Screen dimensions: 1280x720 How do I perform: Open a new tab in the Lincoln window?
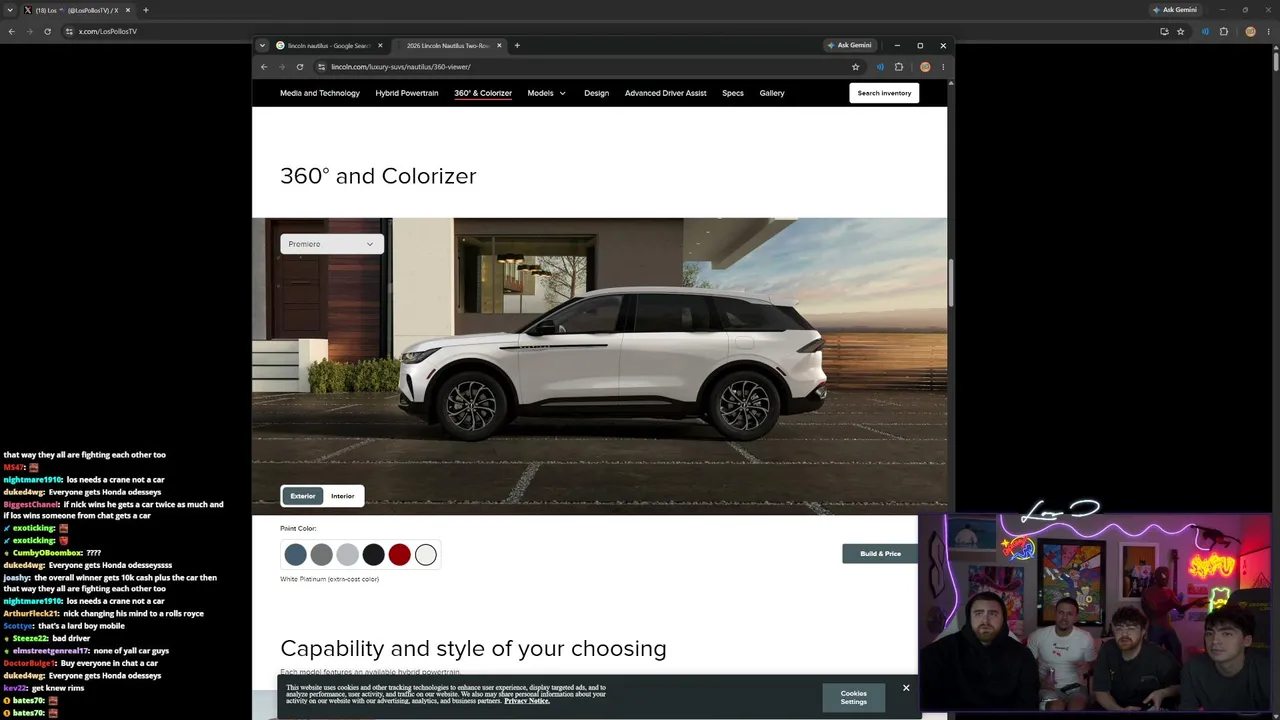[517, 45]
